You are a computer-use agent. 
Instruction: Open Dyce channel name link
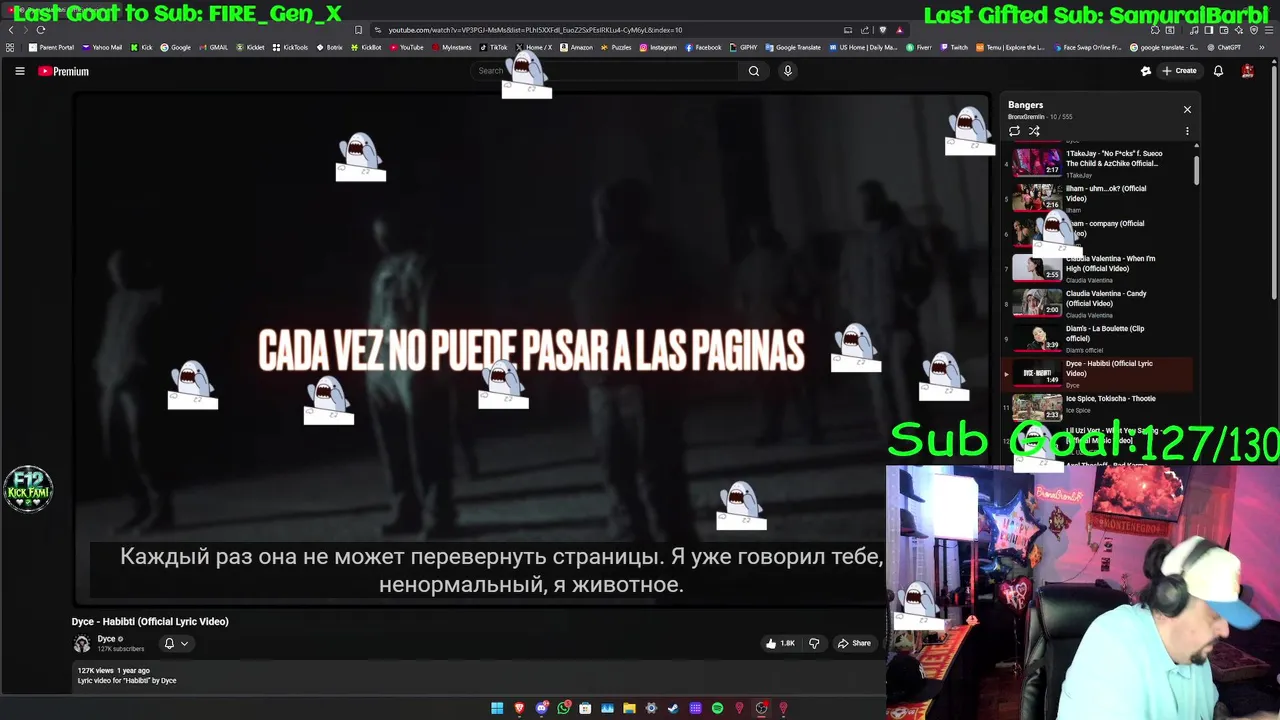107,639
